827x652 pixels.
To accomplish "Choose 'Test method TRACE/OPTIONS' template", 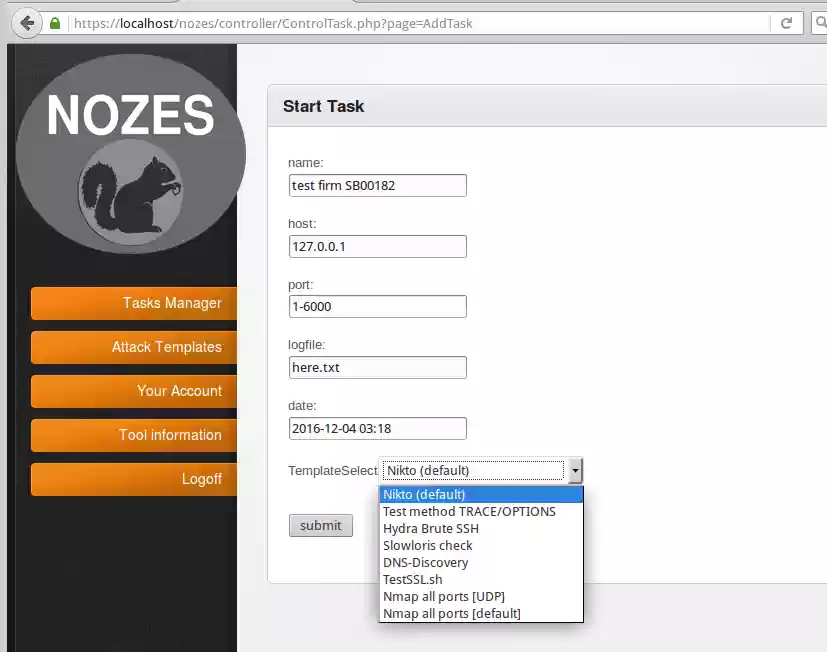I will pos(469,511).
